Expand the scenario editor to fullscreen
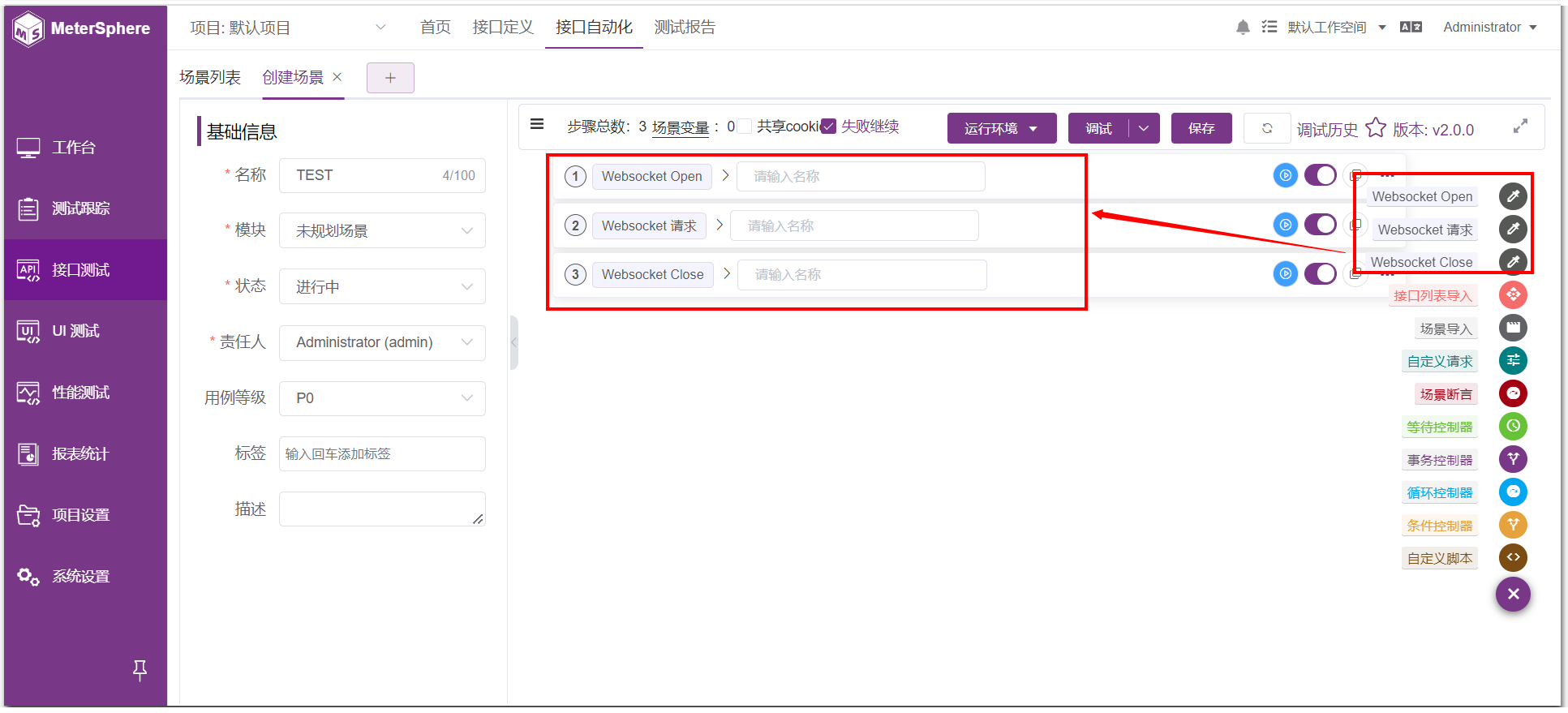Image resolution: width=1568 pixels, height=713 pixels. coord(1521,127)
